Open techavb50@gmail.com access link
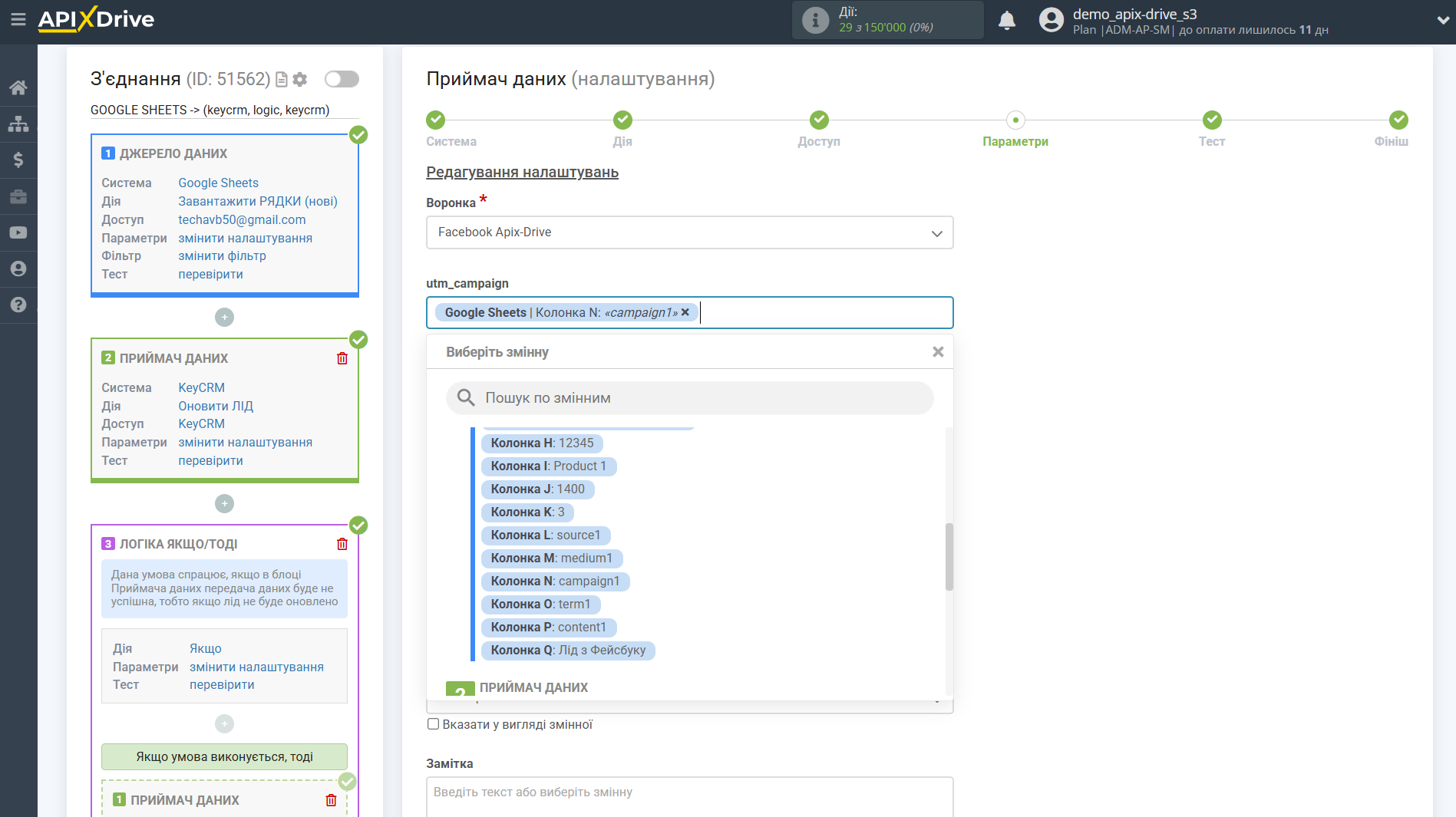1456x817 pixels. (242, 219)
